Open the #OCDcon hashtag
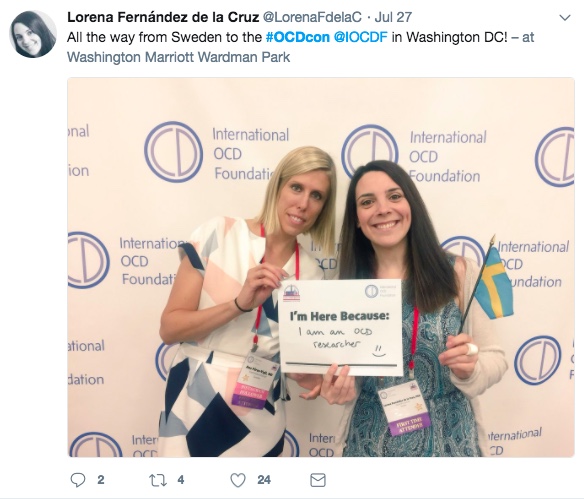This screenshot has width=584, height=499. (298, 37)
